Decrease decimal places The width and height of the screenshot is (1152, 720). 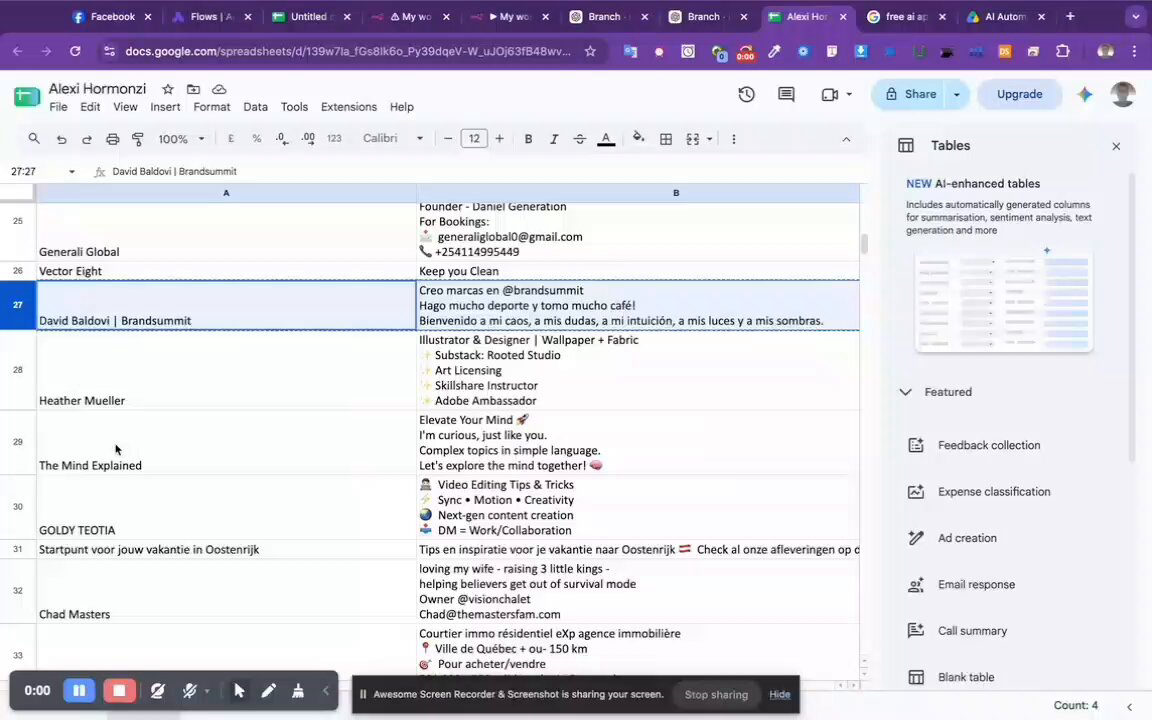[x=281, y=138]
